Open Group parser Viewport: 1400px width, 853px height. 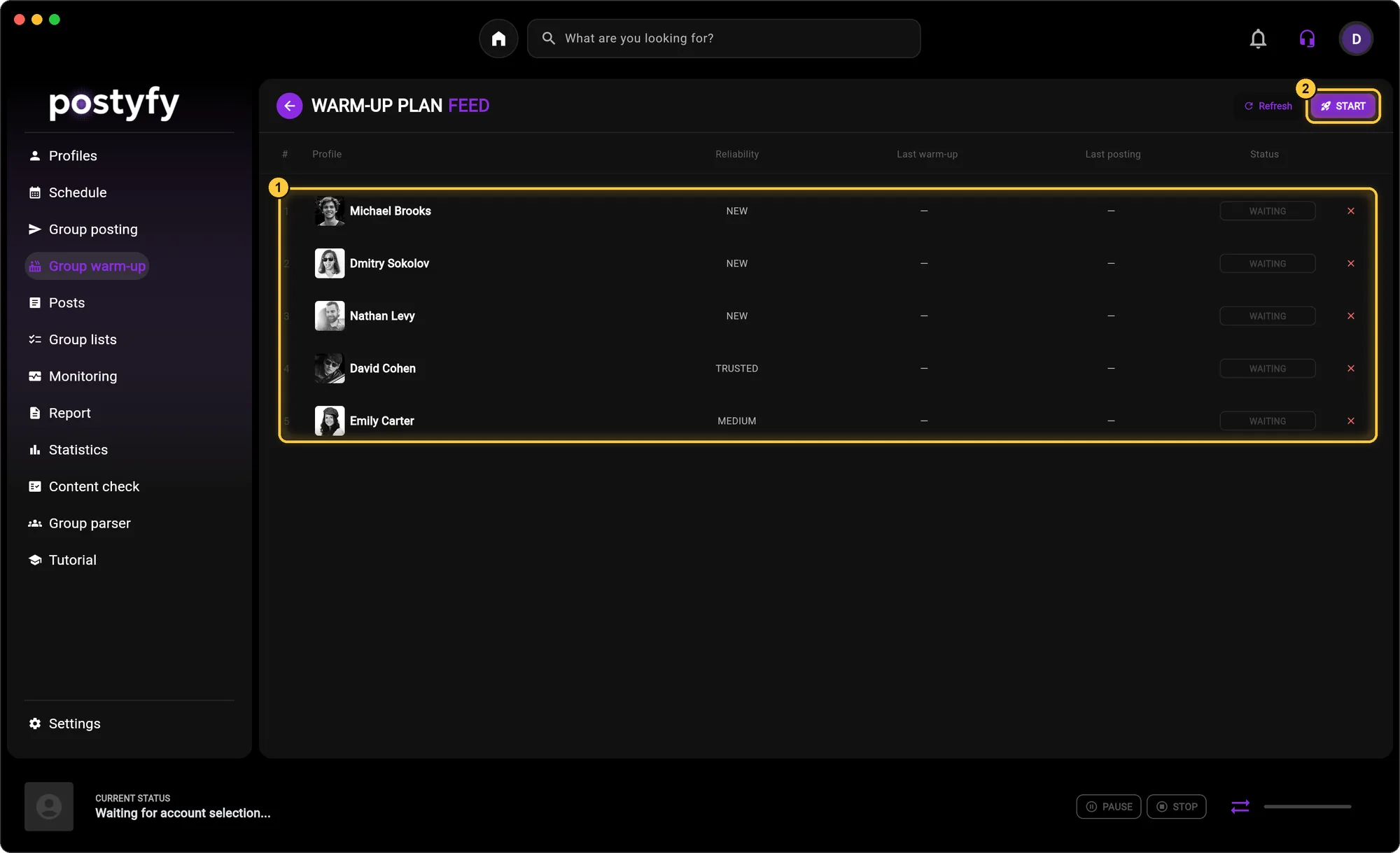click(79, 523)
